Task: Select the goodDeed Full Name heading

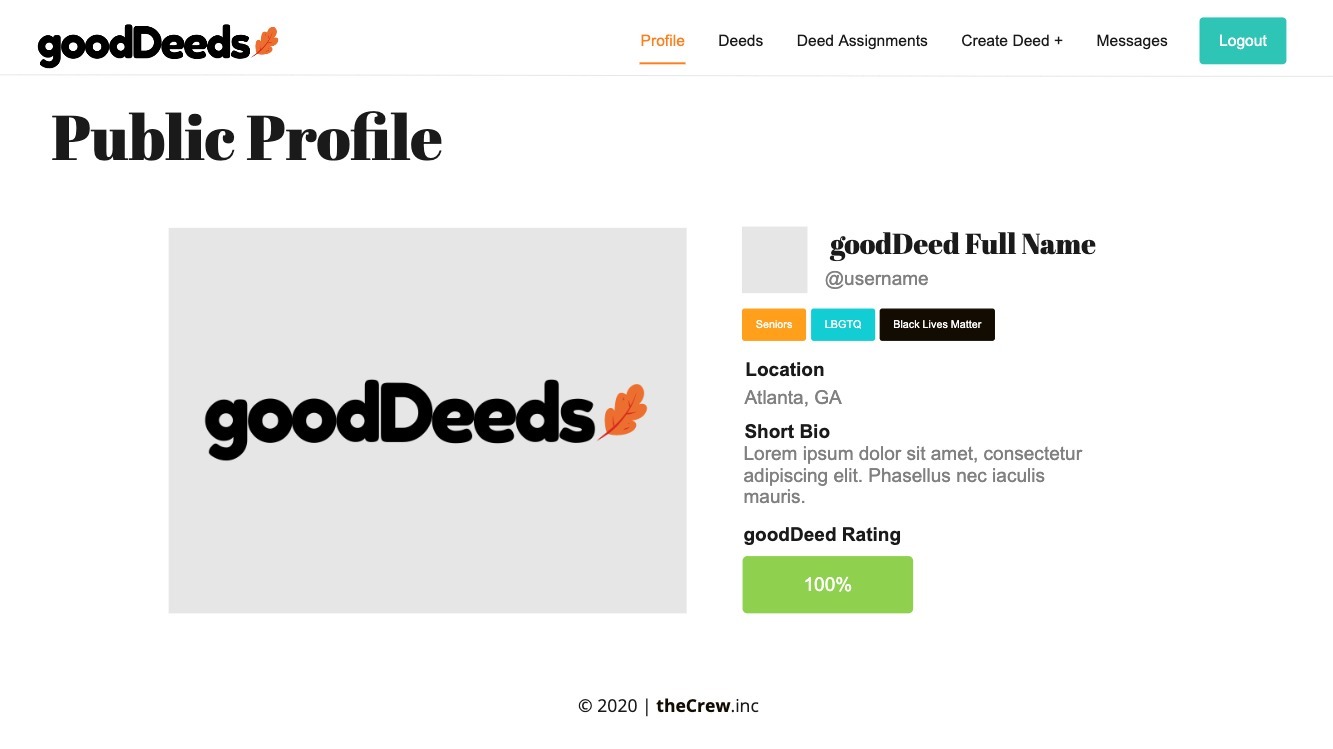Action: tap(962, 244)
